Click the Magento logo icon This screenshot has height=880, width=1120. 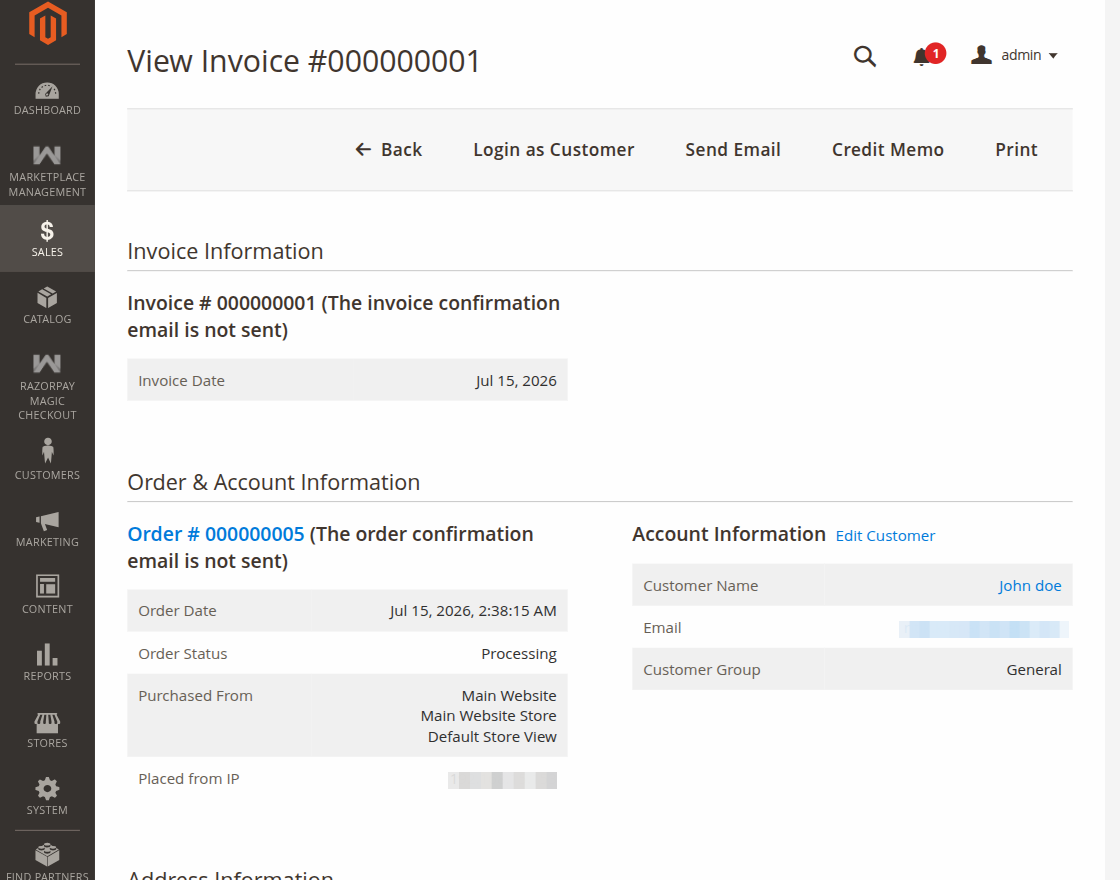point(47,23)
